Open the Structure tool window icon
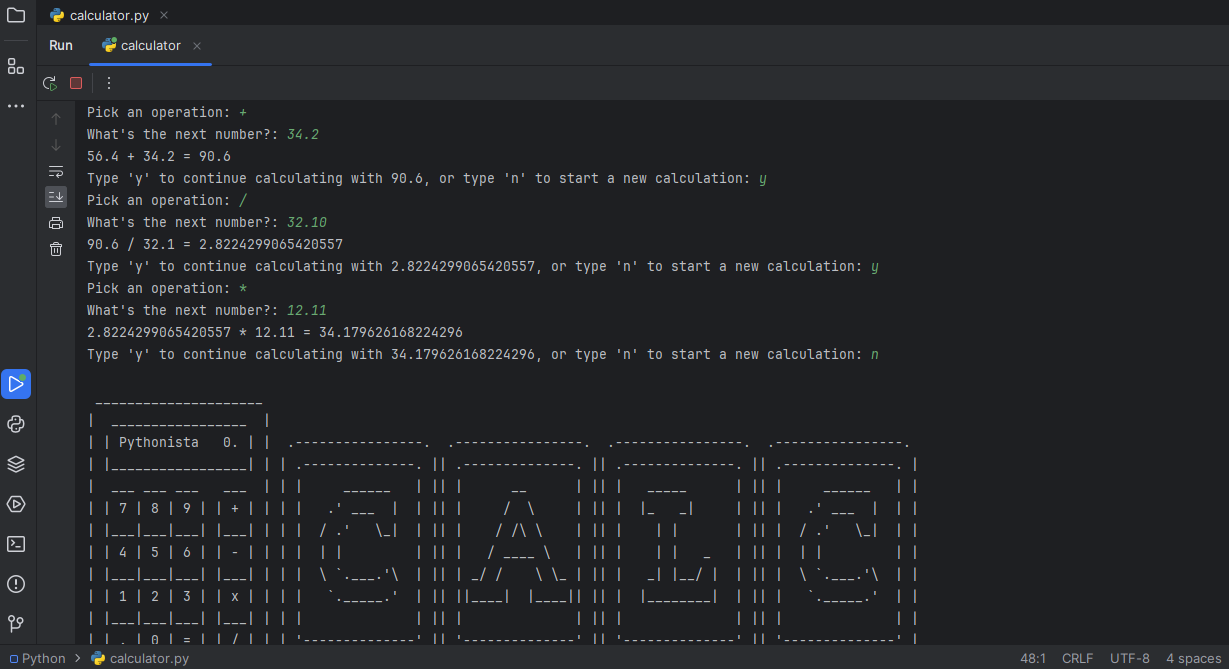 16,66
